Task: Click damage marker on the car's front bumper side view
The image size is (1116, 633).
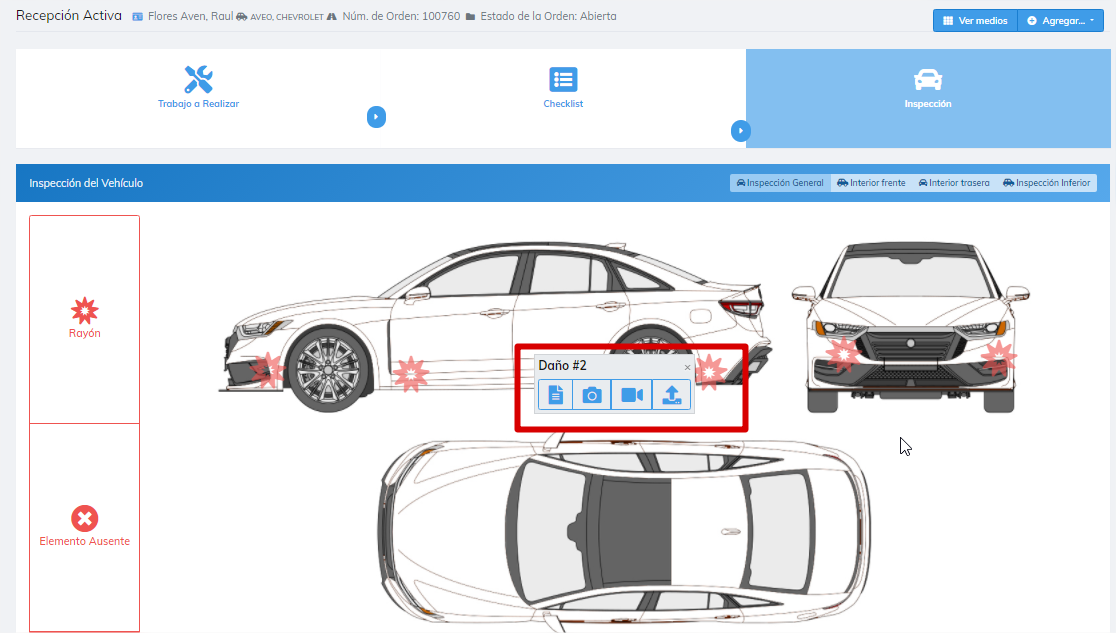Action: pos(265,369)
